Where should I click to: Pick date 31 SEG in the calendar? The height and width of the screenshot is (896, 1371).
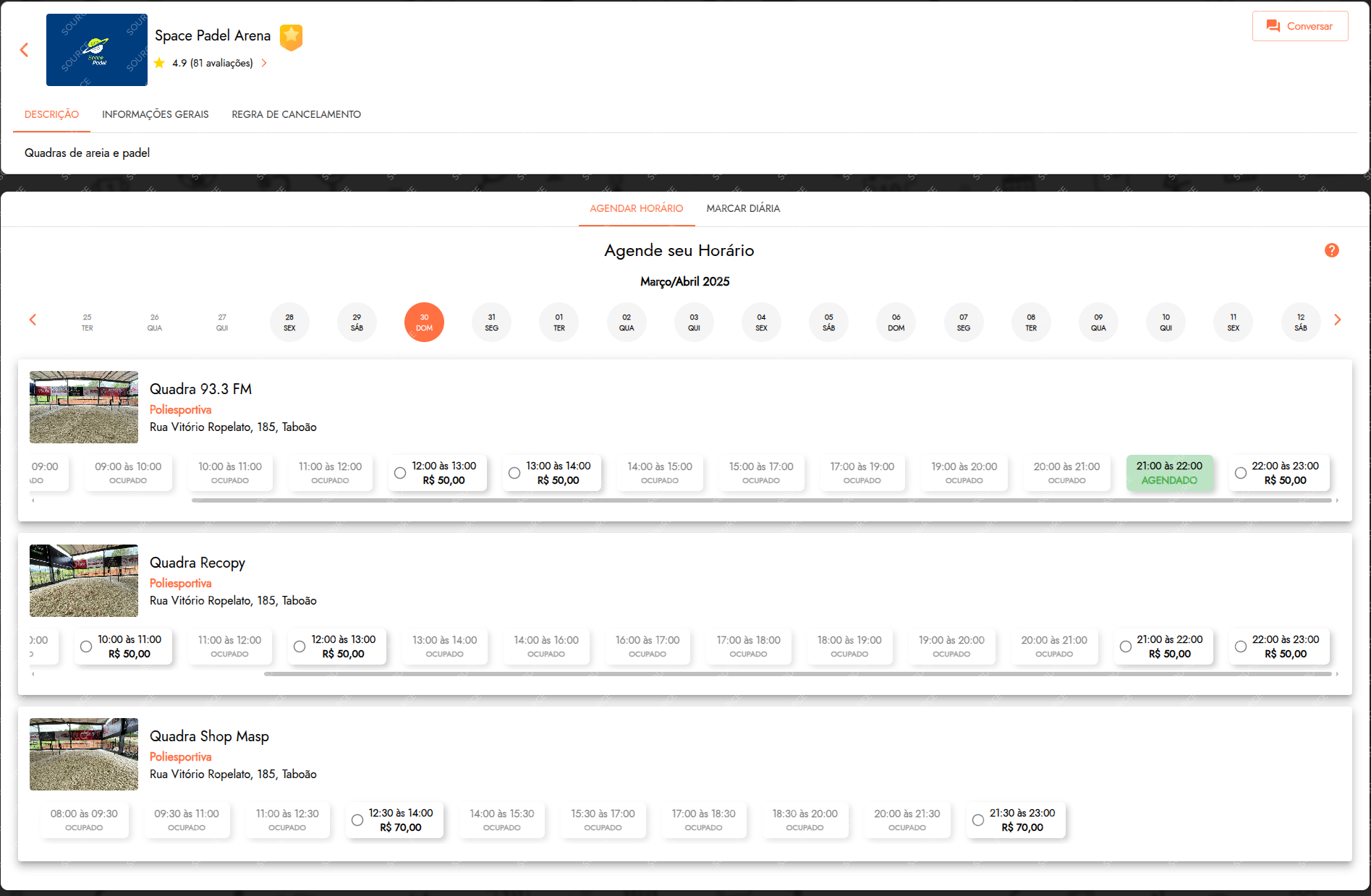[x=491, y=323]
